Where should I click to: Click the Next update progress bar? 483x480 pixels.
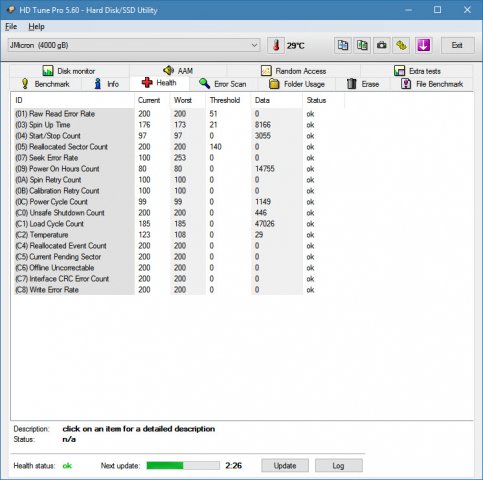(x=183, y=466)
